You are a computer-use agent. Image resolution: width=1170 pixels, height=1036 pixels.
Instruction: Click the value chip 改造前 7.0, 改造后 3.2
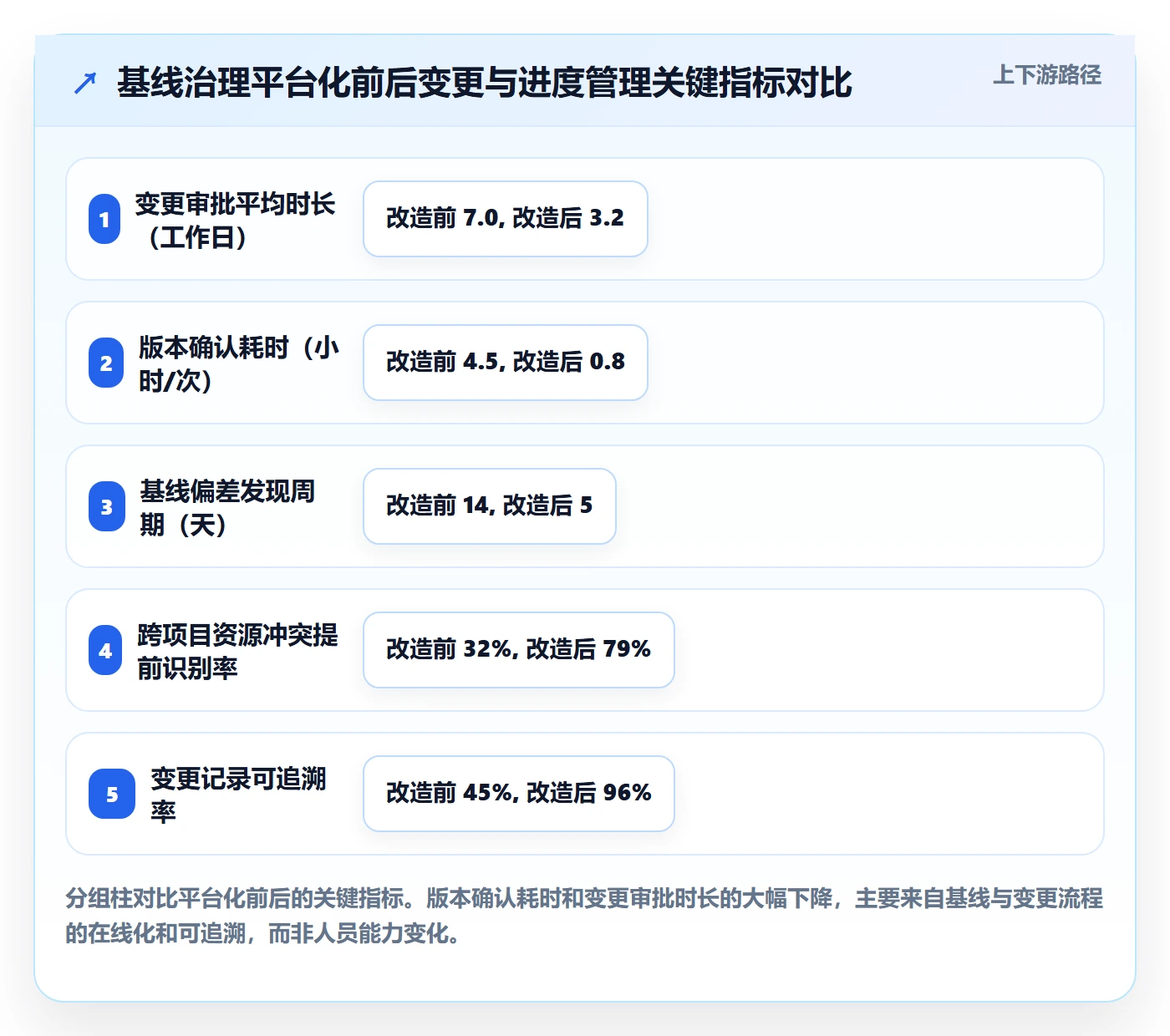pos(506,219)
